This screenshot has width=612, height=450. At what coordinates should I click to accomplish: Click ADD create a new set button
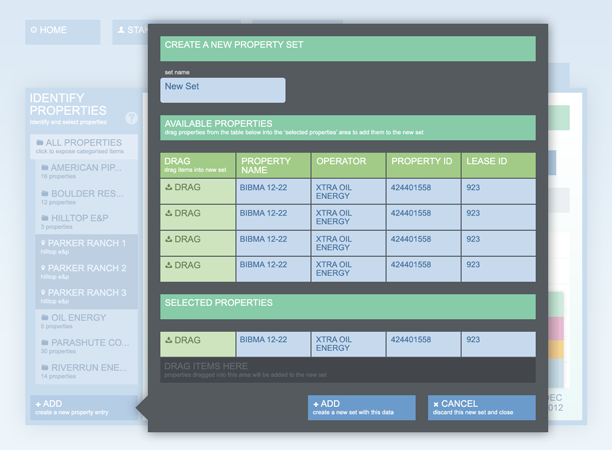pyautogui.click(x=362, y=407)
